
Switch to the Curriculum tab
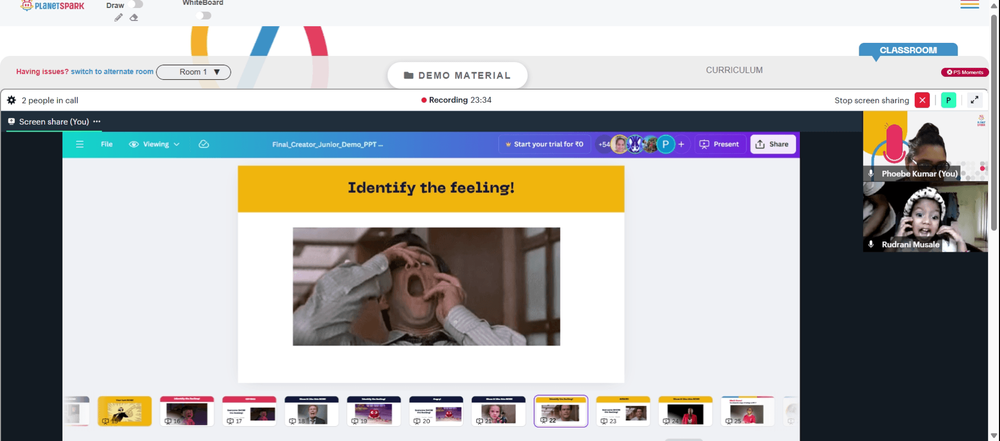coord(734,70)
